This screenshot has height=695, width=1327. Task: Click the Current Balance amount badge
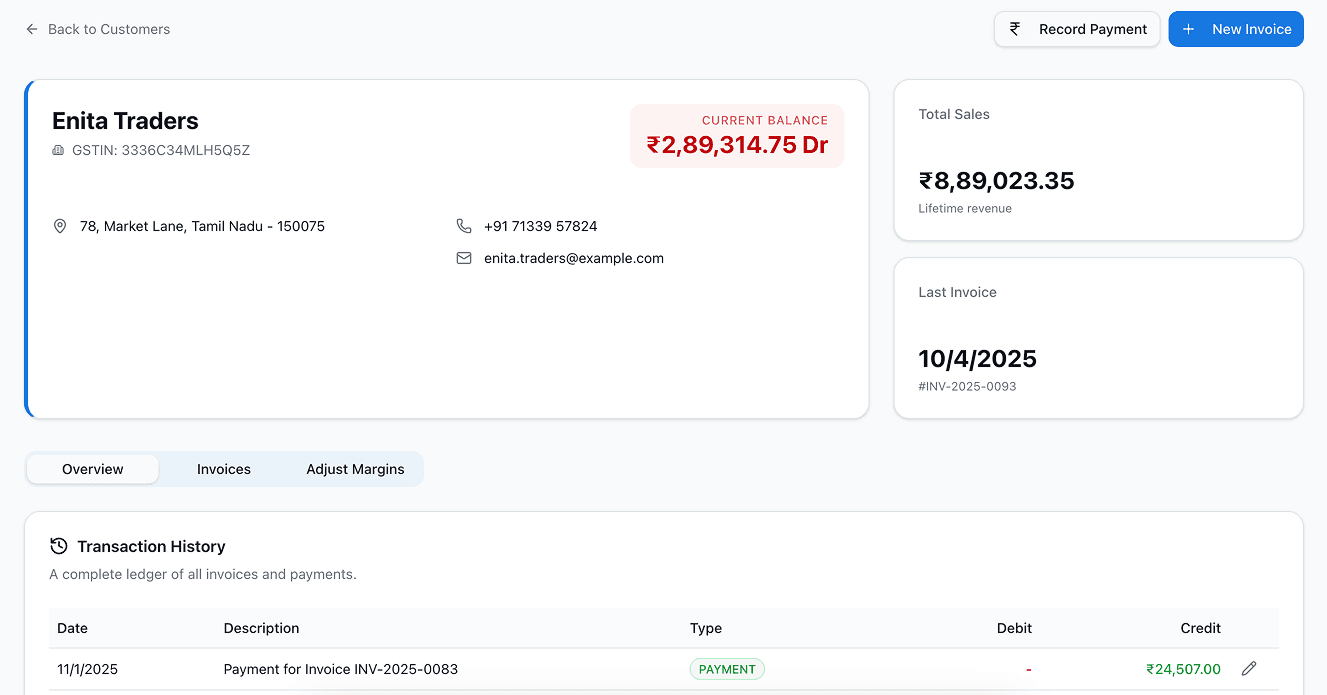[737, 135]
